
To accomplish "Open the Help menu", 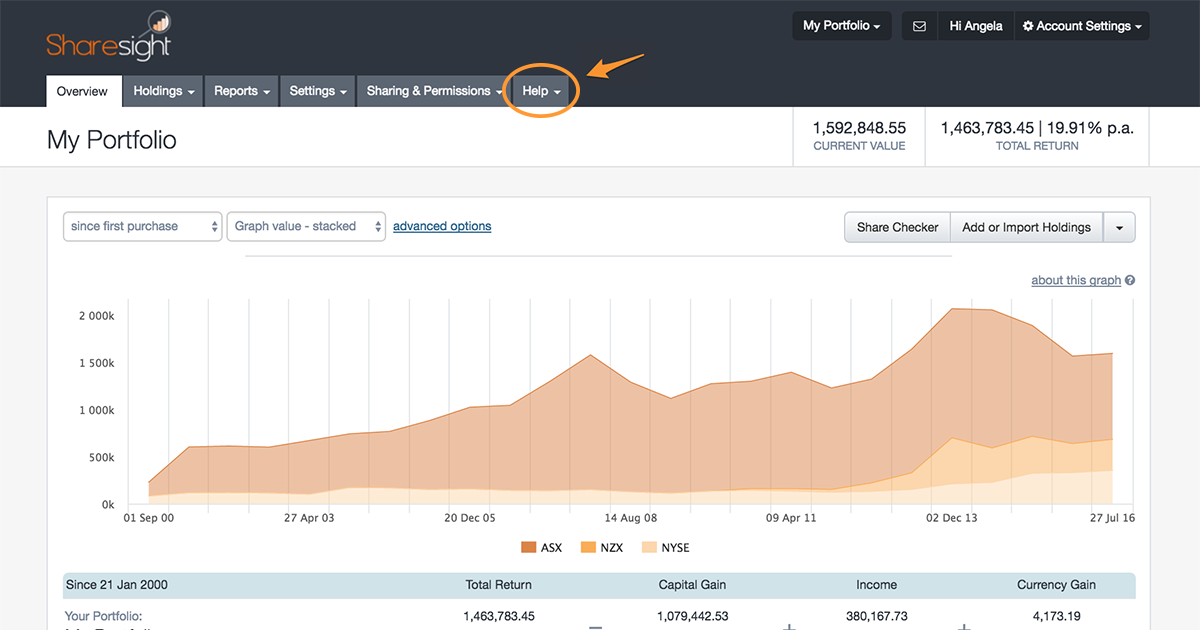I will point(541,91).
